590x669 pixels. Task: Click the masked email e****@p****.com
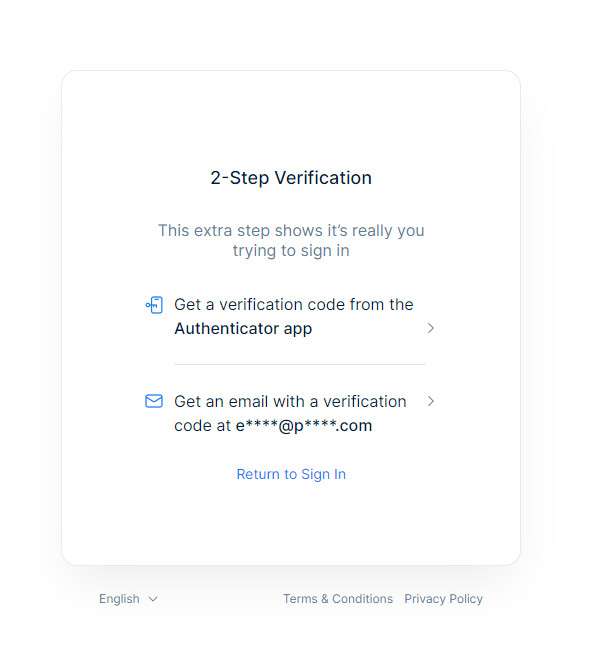[x=304, y=426]
